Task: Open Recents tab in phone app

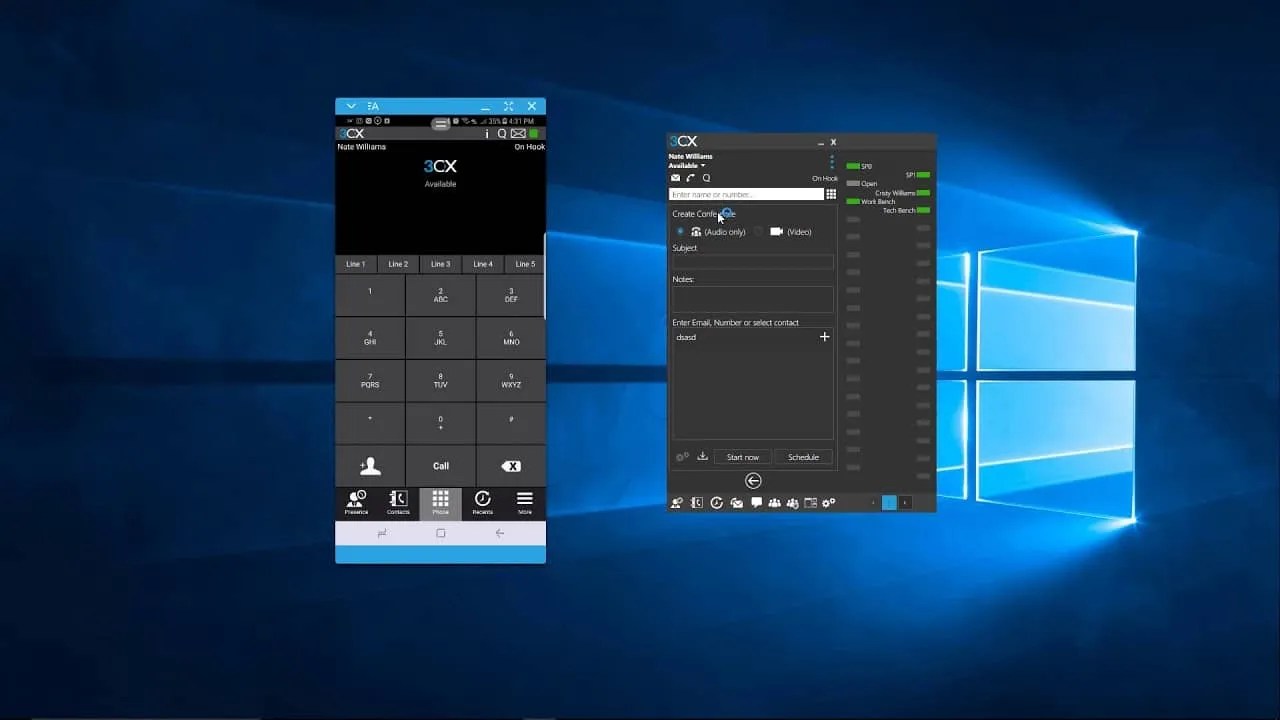Action: [x=482, y=503]
